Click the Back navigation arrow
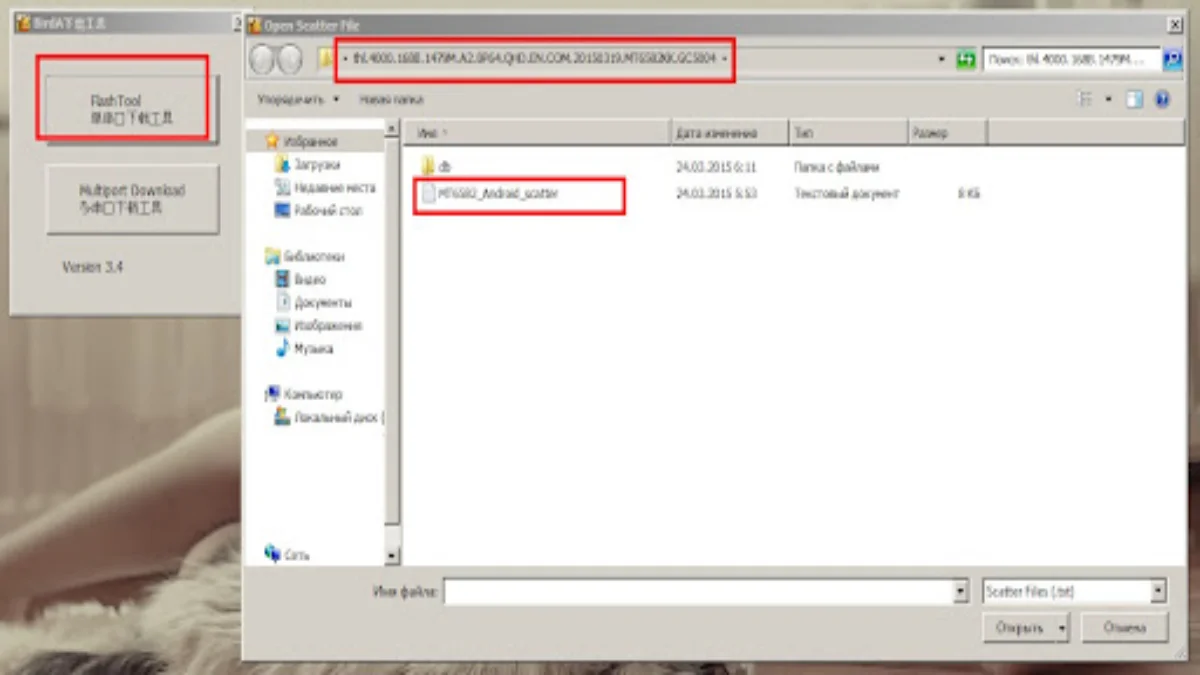Viewport: 1200px width, 675px height. tap(261, 60)
